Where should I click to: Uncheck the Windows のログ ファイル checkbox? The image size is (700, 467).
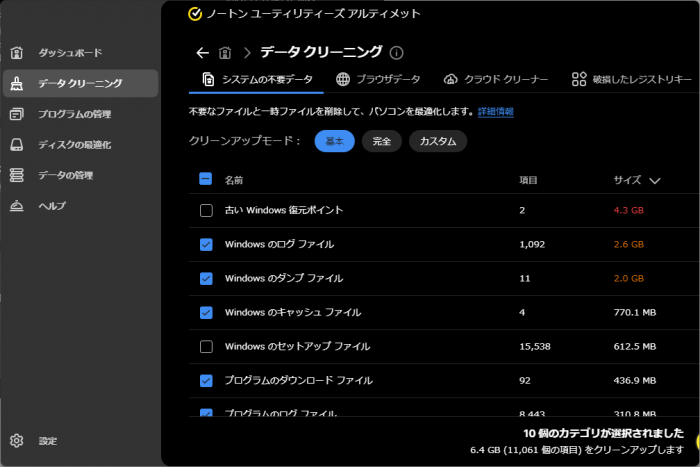[x=206, y=244]
